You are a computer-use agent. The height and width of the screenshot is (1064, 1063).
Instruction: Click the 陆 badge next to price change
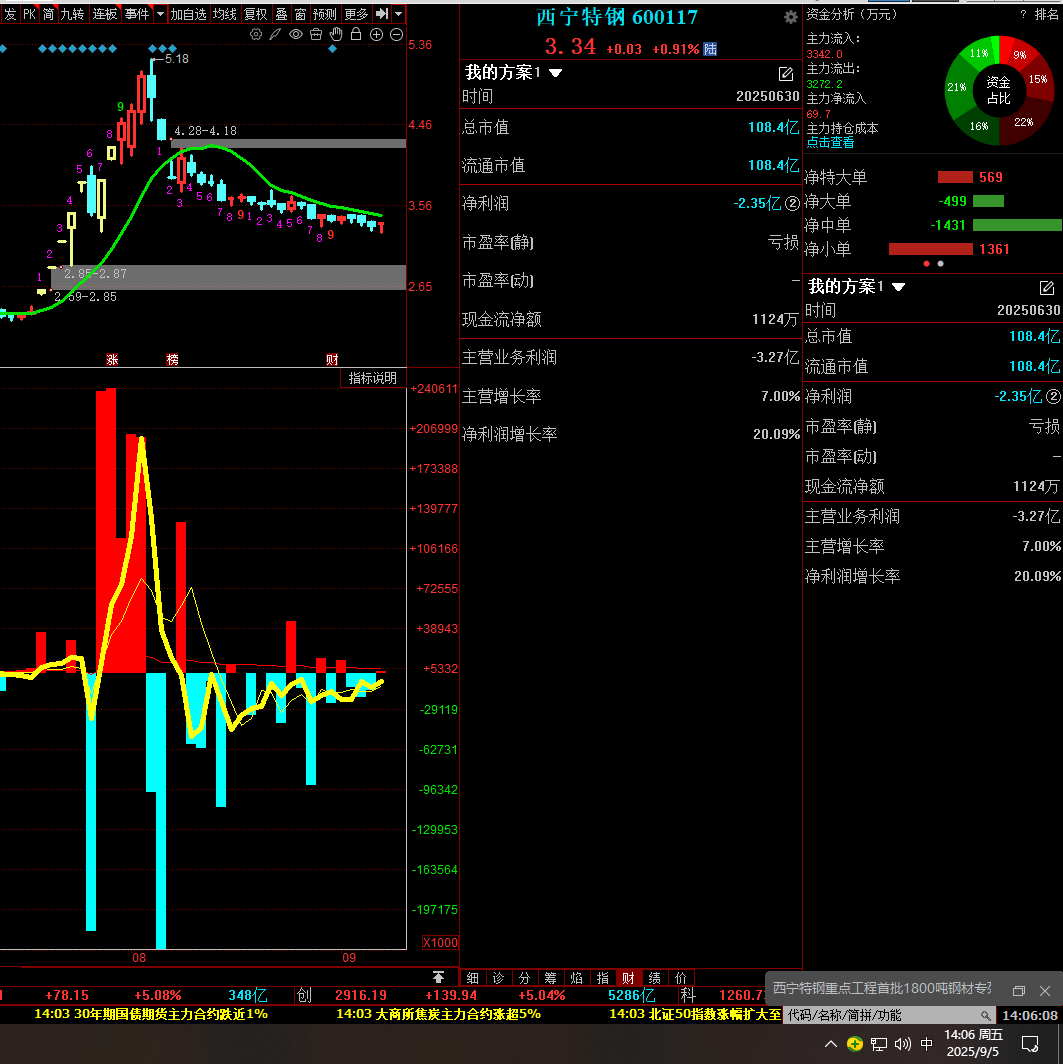tap(710, 49)
